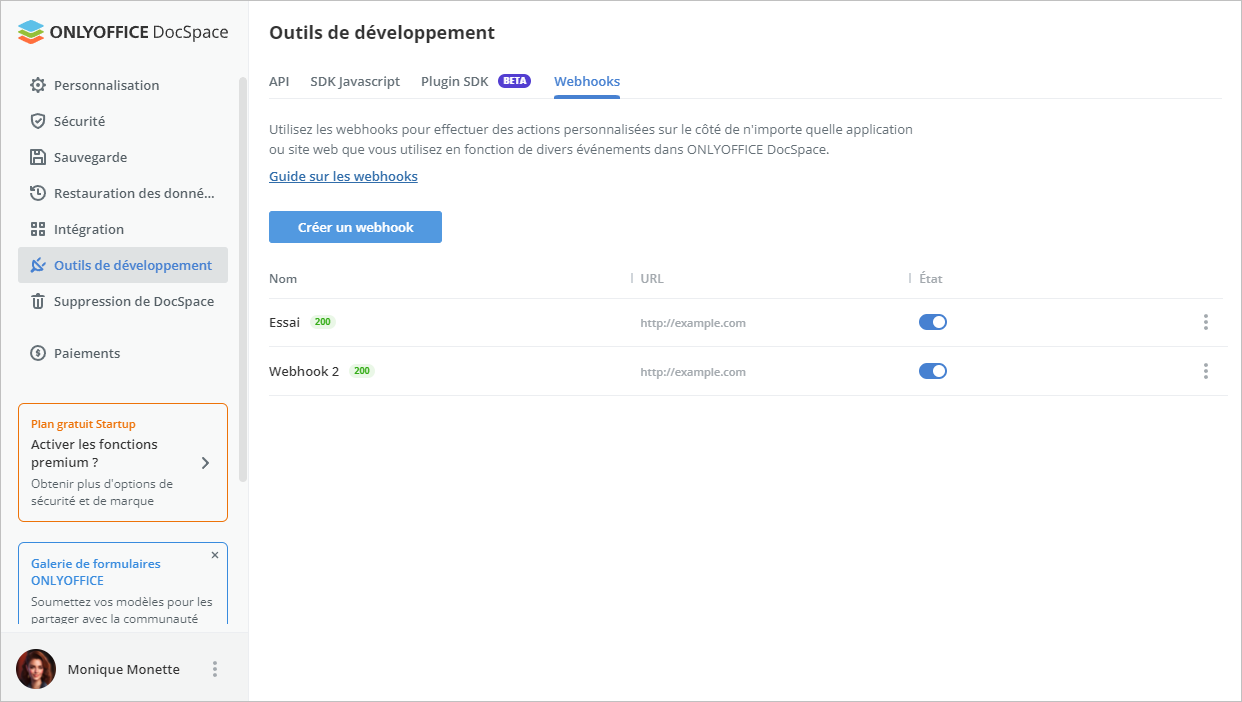1242x702 pixels.
Task: Click Monique Monette's profile avatar
Action: coord(36,669)
